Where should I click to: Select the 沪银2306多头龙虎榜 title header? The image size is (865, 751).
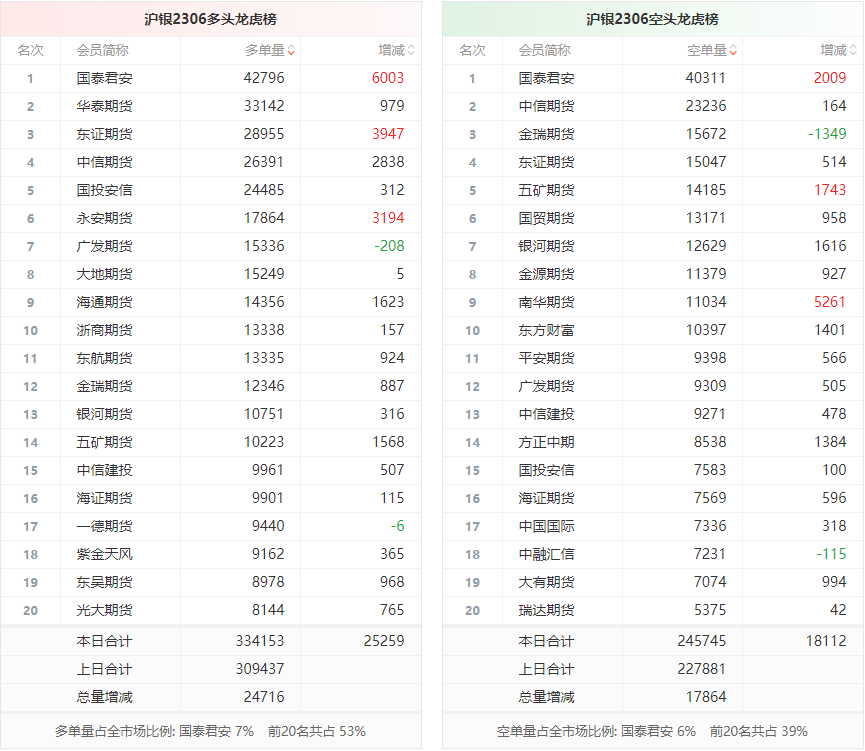click(x=211, y=19)
